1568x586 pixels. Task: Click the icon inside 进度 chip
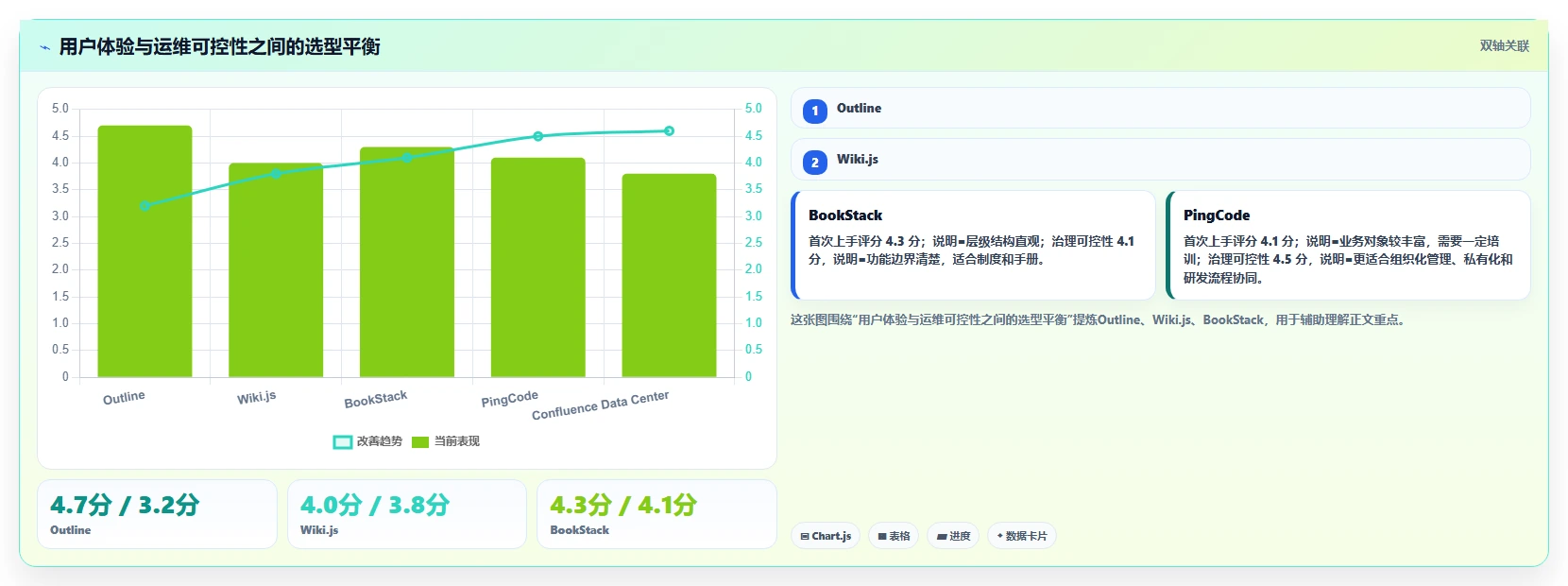tap(942, 536)
